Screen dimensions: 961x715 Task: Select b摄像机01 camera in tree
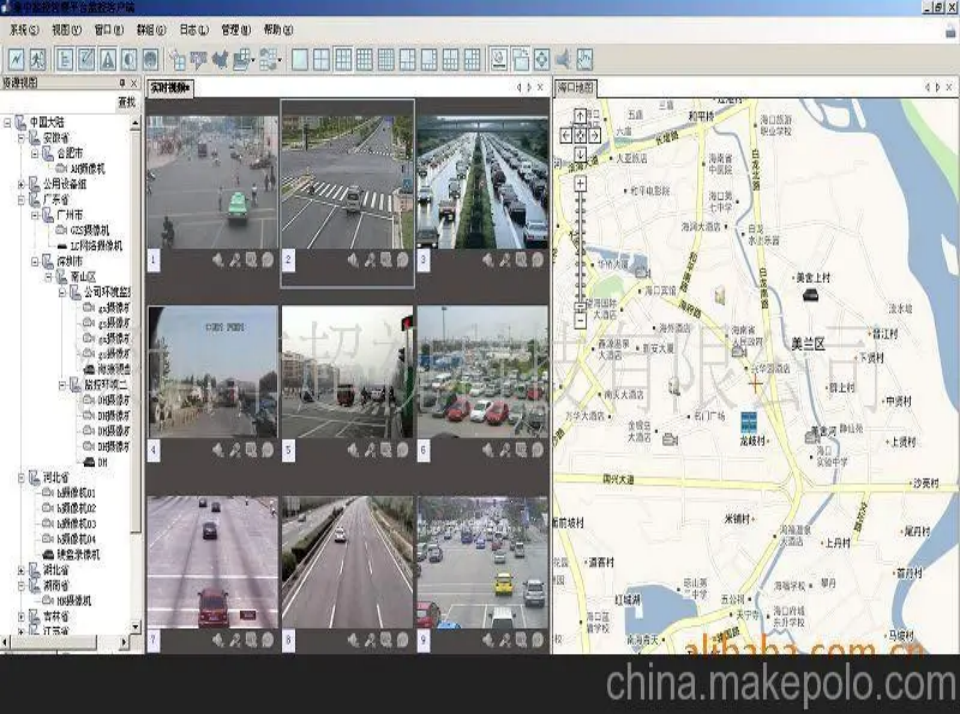pos(75,494)
